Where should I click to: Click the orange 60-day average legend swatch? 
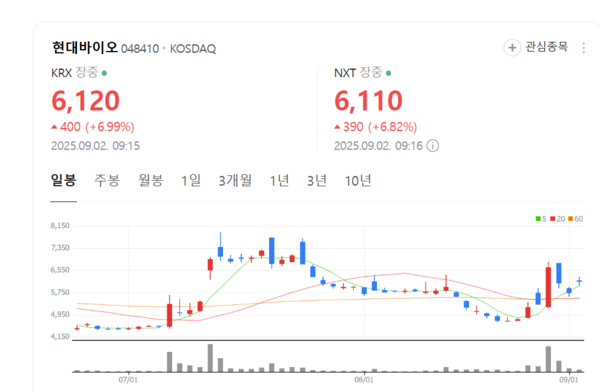(571, 219)
